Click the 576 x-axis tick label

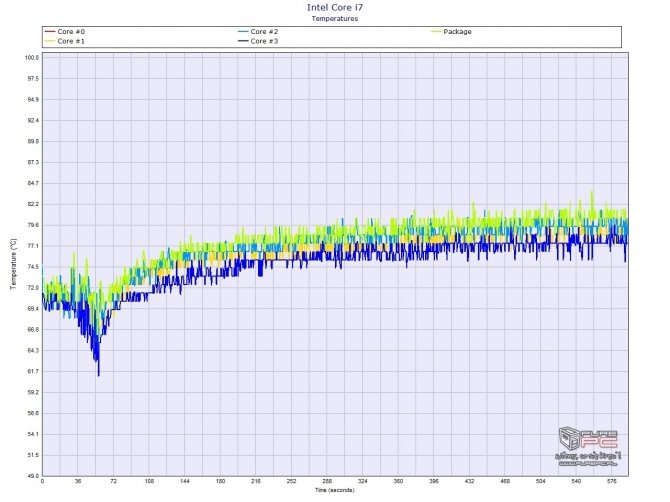611,481
